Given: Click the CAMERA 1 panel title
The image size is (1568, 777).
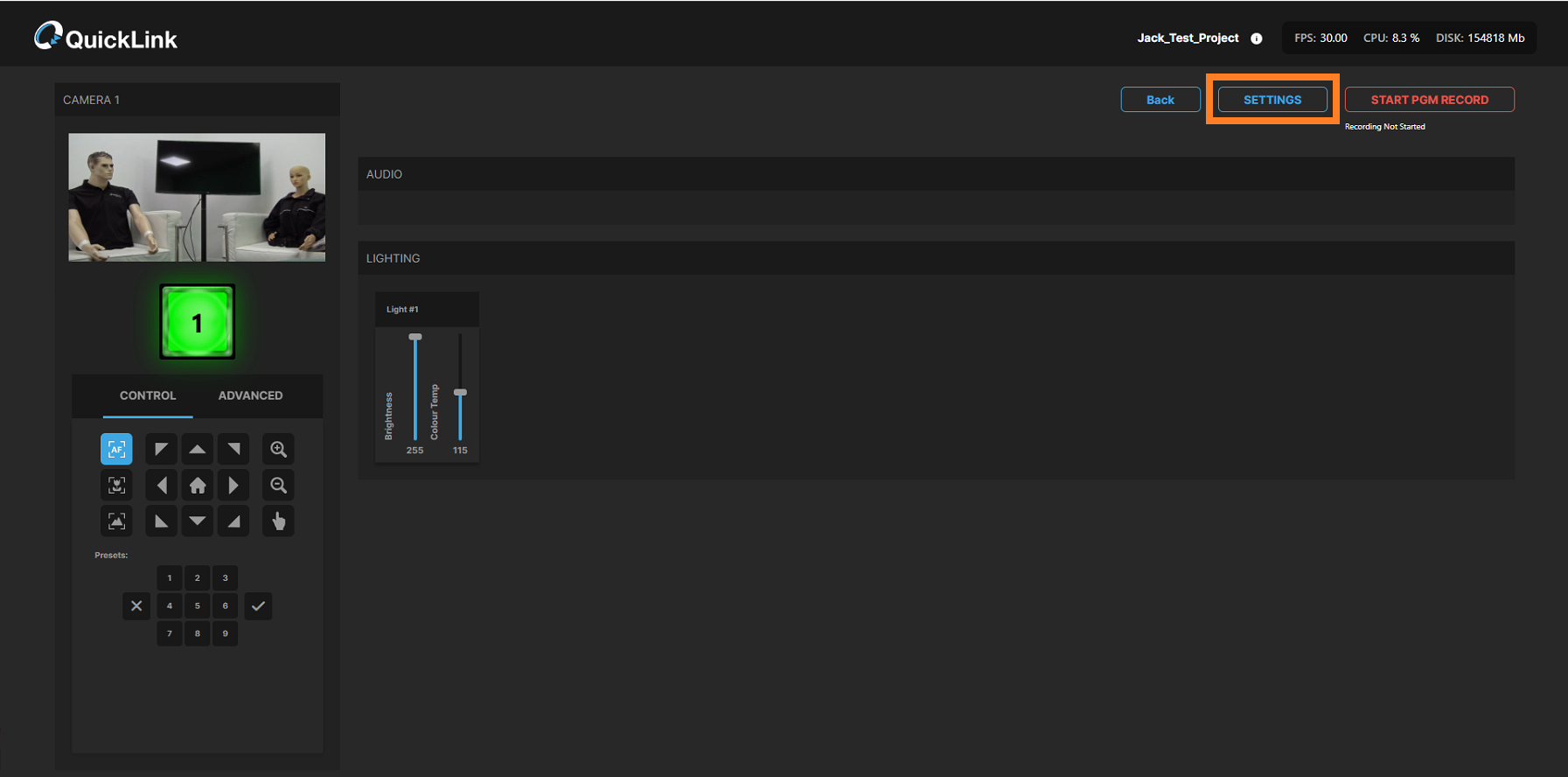Looking at the screenshot, I should [91, 100].
